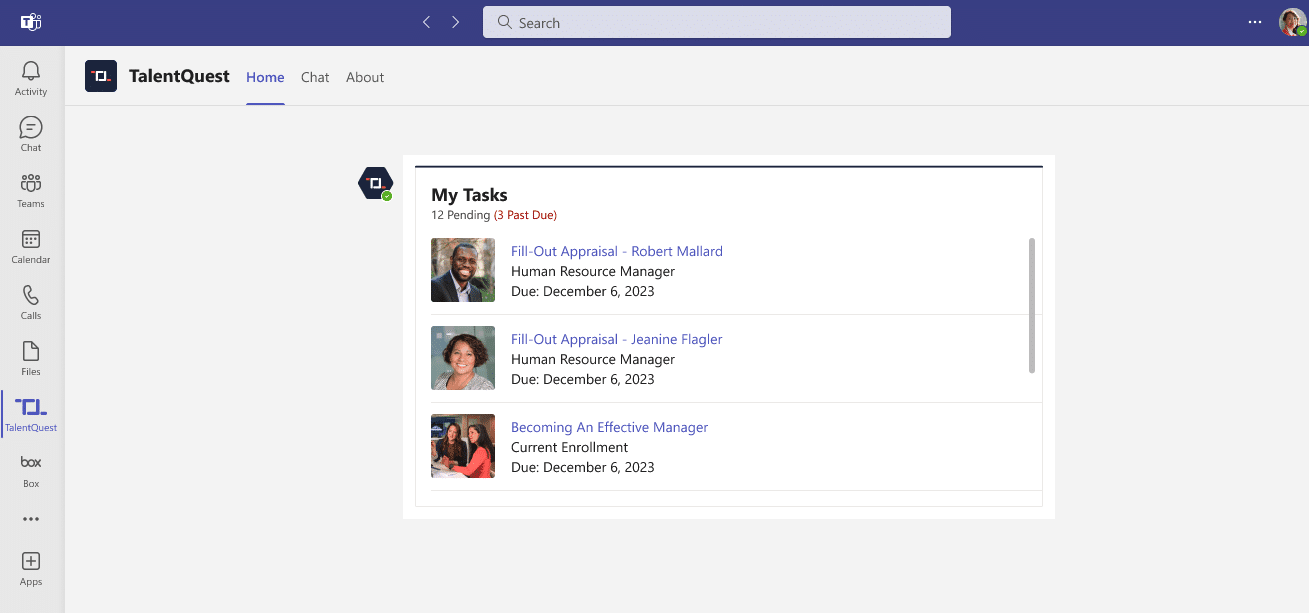Go forward with the right arrow
This screenshot has height=613, width=1309.
(456, 22)
